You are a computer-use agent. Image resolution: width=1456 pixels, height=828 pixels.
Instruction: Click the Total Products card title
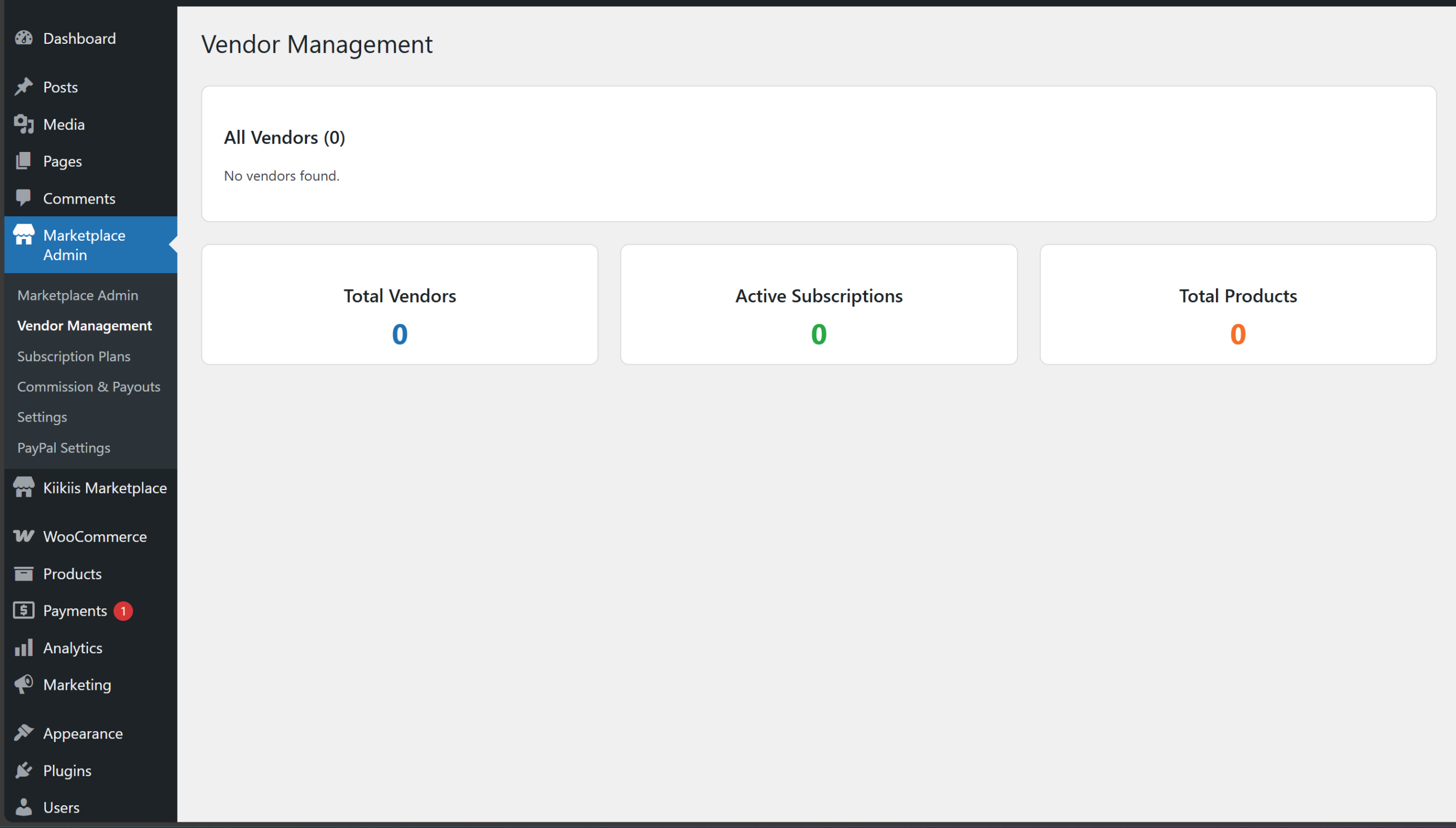point(1238,296)
